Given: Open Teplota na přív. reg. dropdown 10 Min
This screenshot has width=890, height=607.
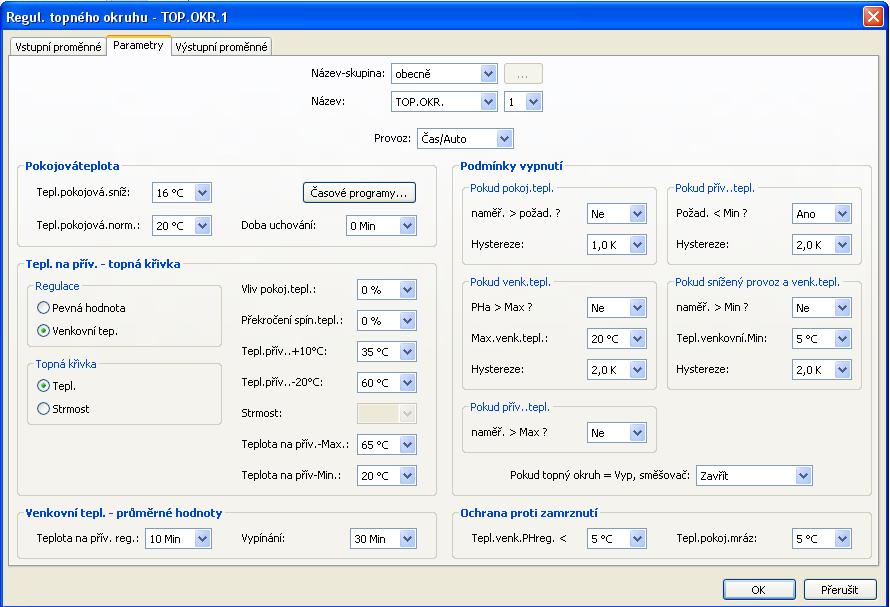Looking at the screenshot, I should pos(178,539).
